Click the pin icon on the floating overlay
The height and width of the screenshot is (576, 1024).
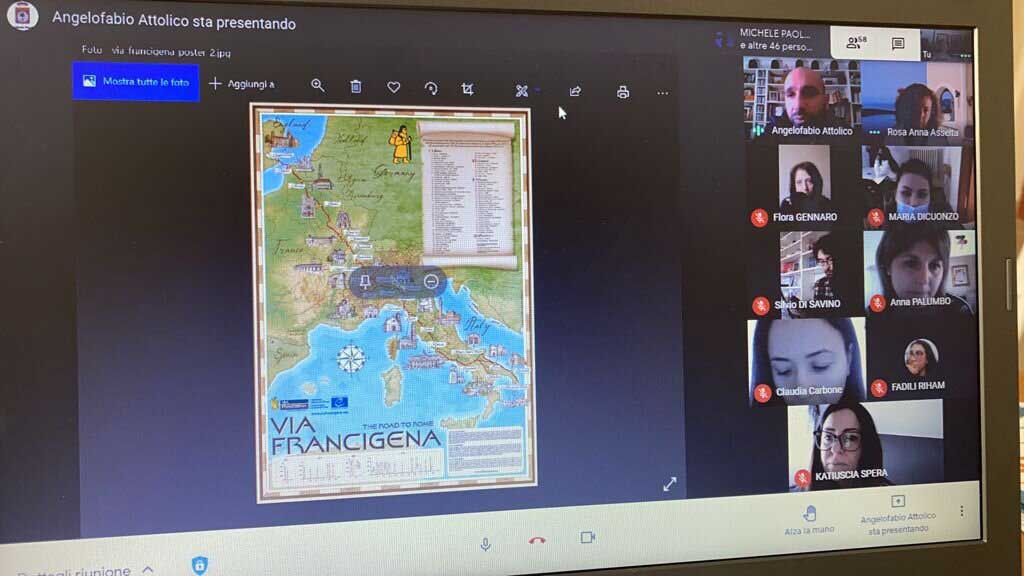coord(365,281)
